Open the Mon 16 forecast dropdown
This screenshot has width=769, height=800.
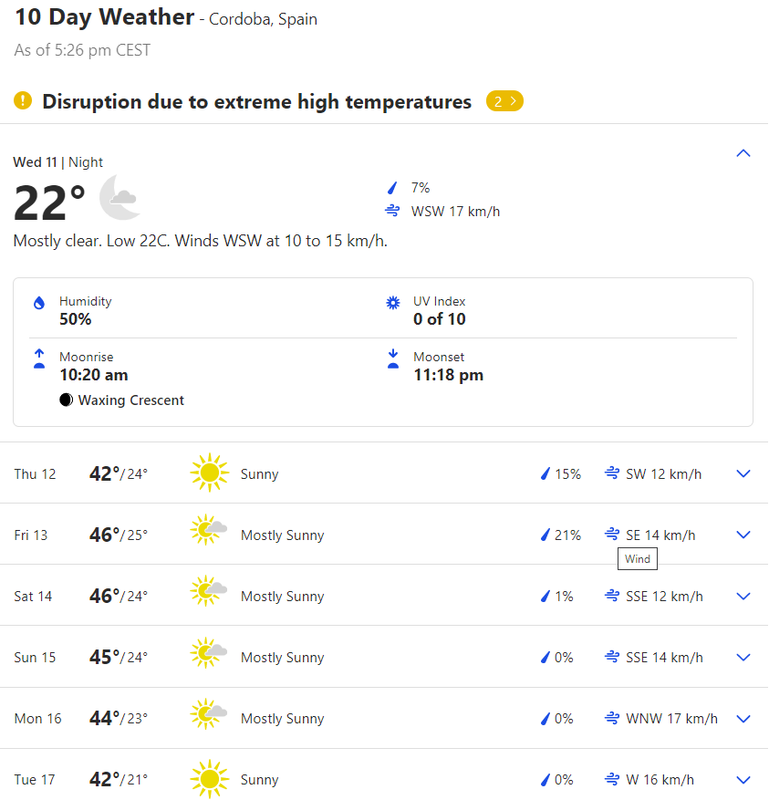point(743,718)
